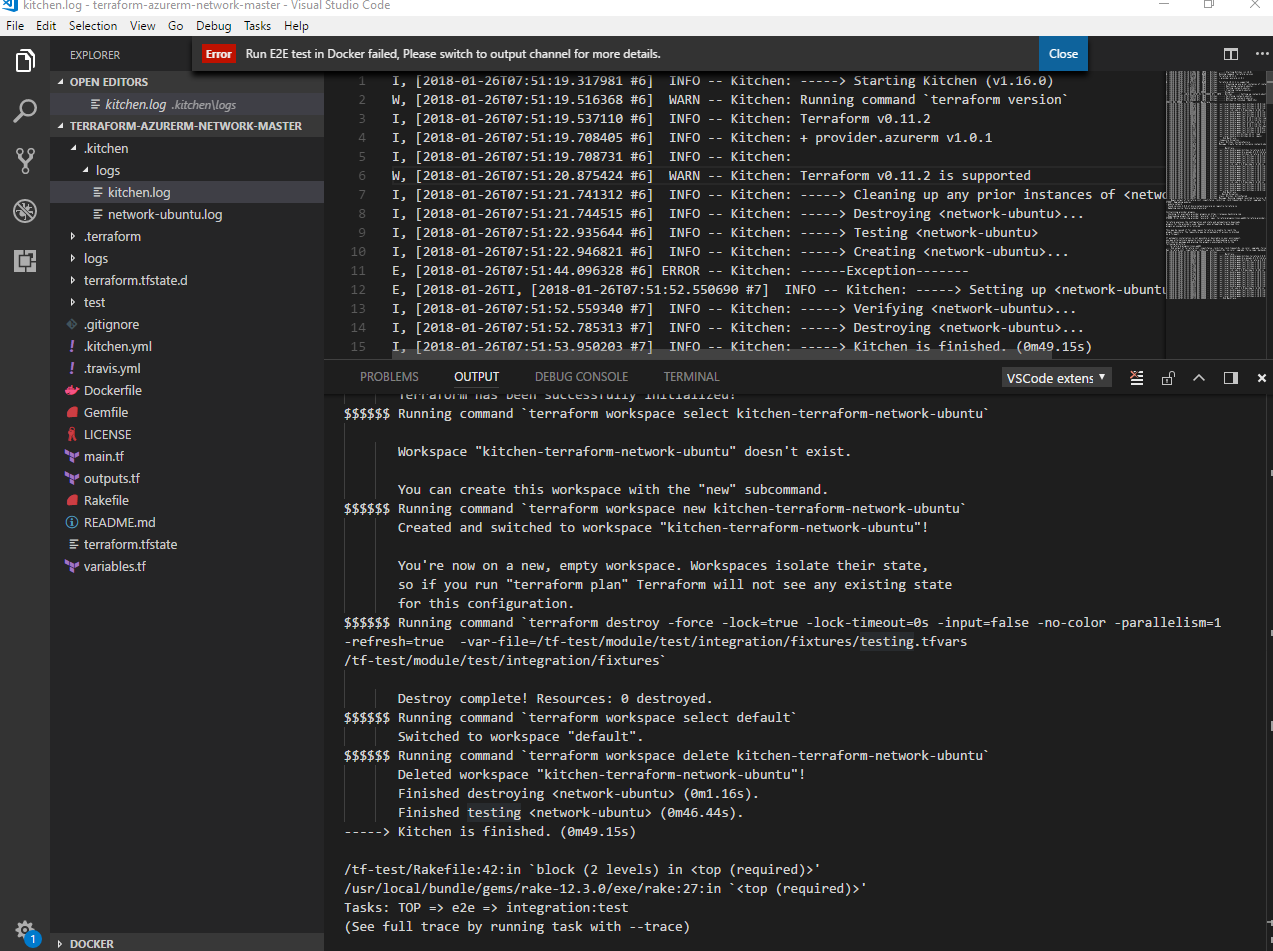Open the Help menu
The height and width of the screenshot is (951, 1273).
pyautogui.click(x=296, y=26)
